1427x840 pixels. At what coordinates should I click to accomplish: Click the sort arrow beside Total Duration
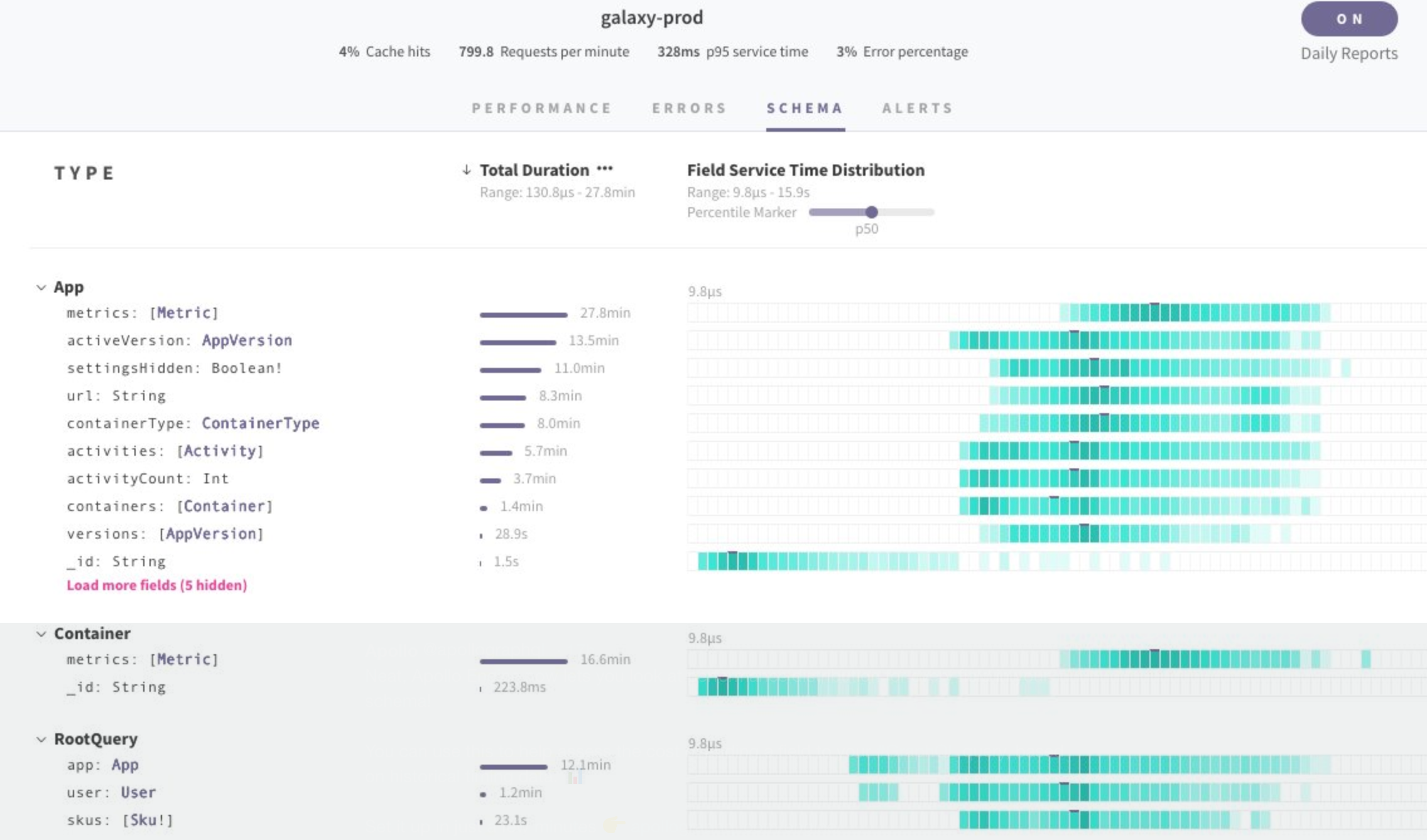(466, 170)
